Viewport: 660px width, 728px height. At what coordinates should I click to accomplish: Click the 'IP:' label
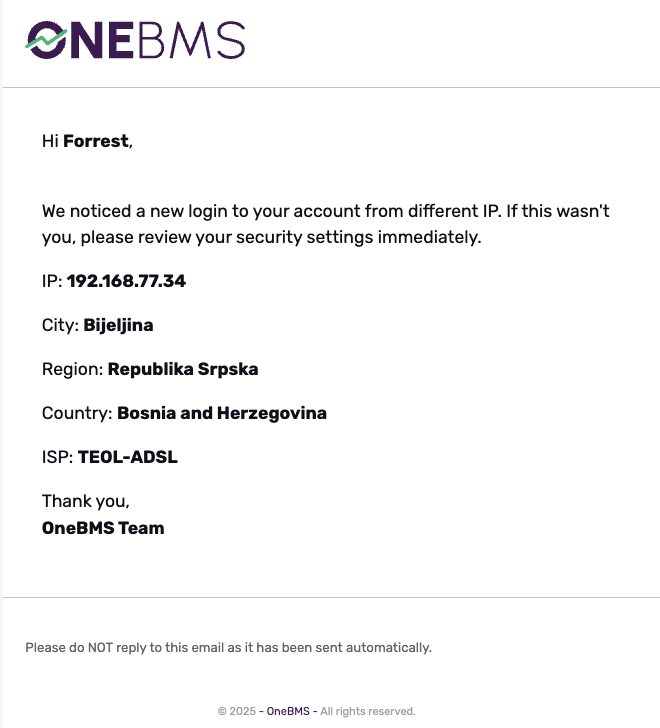click(52, 281)
